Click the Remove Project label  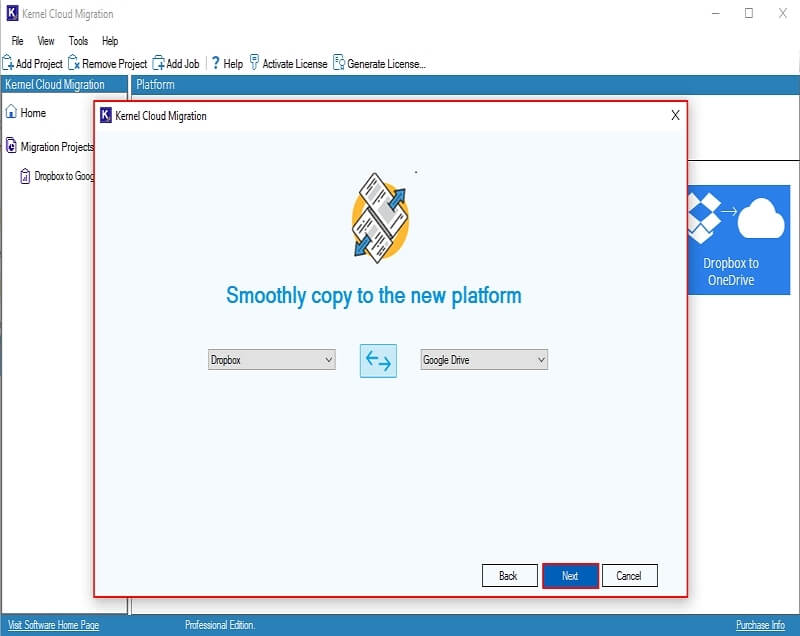coord(114,64)
